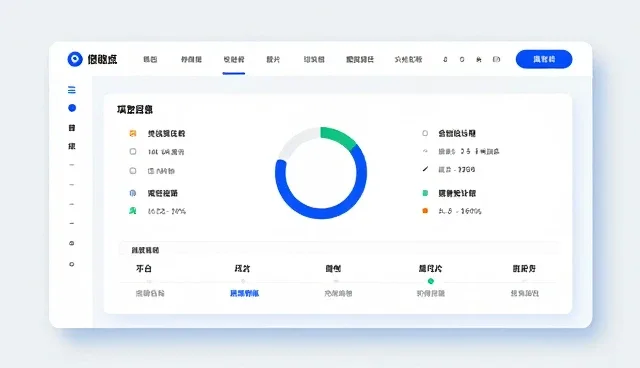
Task: Click the blue pill button in the header
Action: click(544, 59)
